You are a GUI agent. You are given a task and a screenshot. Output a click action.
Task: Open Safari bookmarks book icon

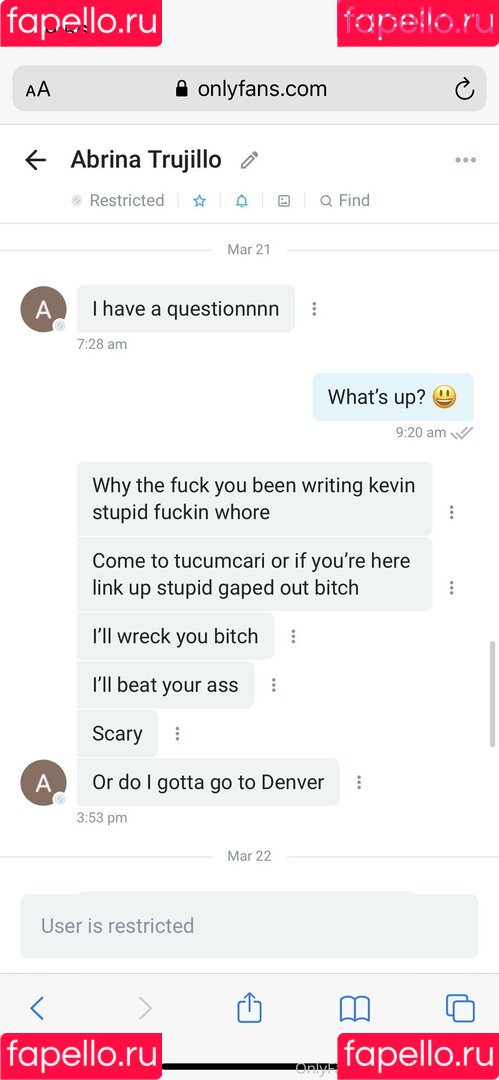click(355, 1009)
